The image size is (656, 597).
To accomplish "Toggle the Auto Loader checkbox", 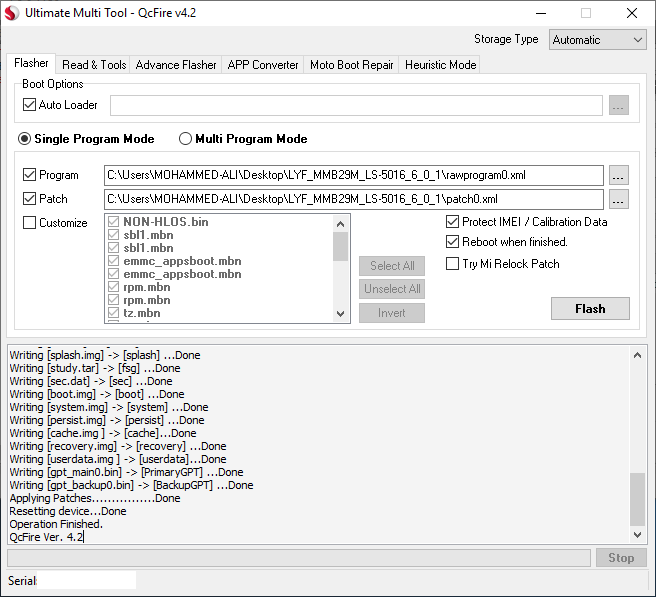I will (29, 105).
